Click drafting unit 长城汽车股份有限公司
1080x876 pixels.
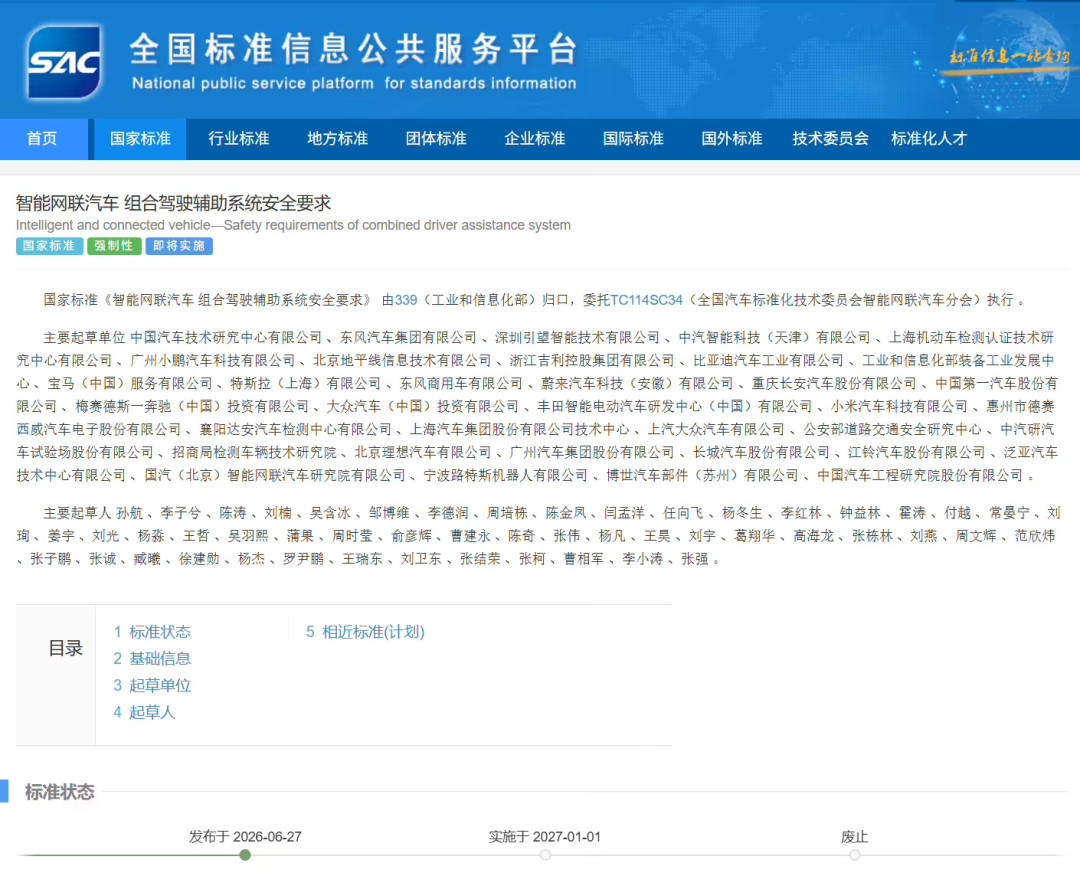tap(761, 452)
